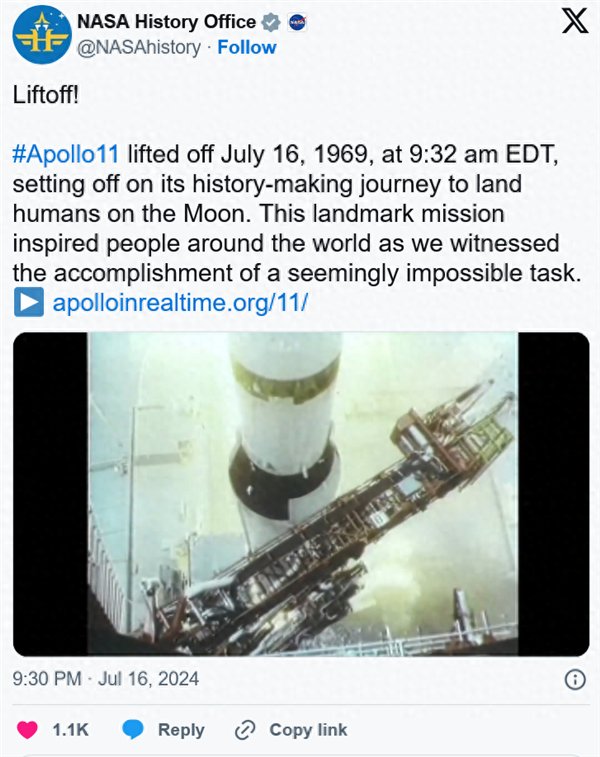Click the NASA meatball affiliation badge
Screen dimensions: 600x757
tap(296, 22)
